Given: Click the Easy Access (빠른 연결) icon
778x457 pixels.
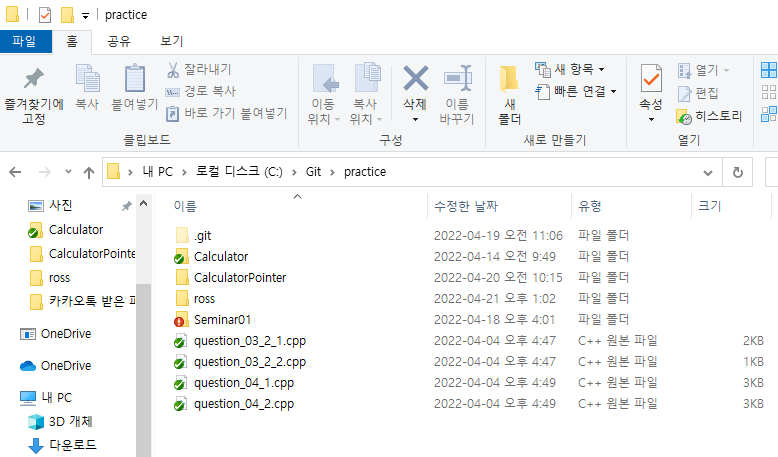Looking at the screenshot, I should (x=542, y=92).
